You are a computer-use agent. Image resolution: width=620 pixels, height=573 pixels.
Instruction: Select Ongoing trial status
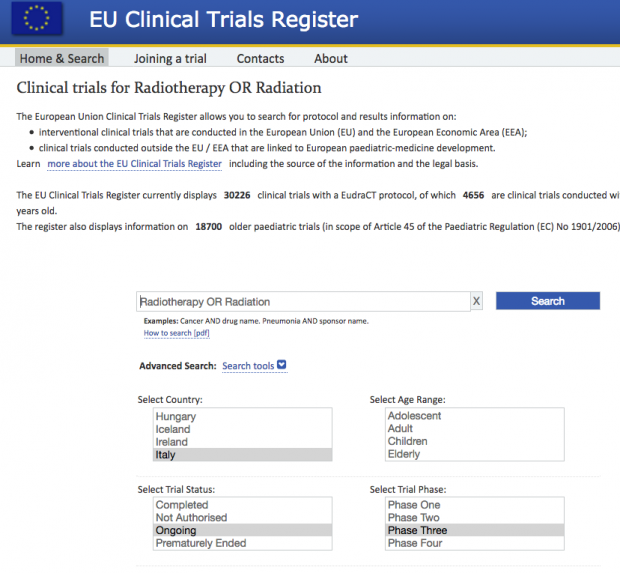point(242,530)
